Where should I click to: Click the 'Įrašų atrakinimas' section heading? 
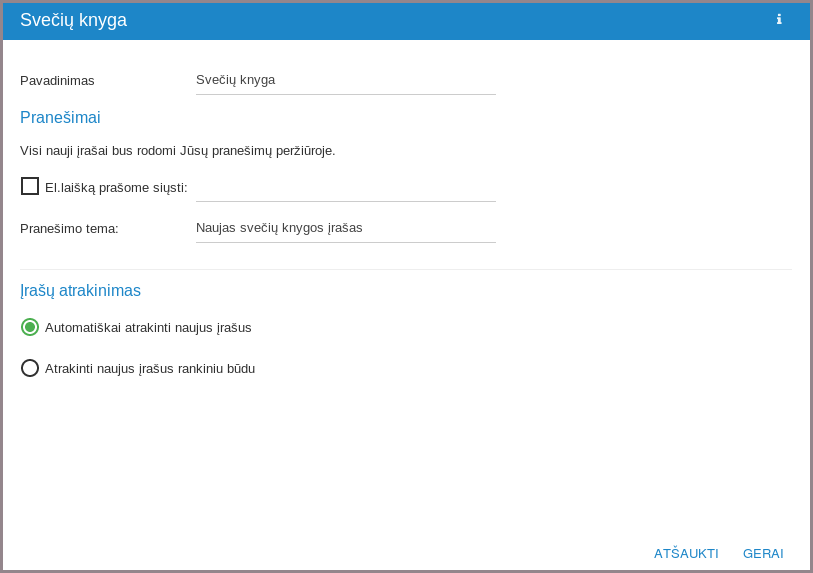pos(80,291)
